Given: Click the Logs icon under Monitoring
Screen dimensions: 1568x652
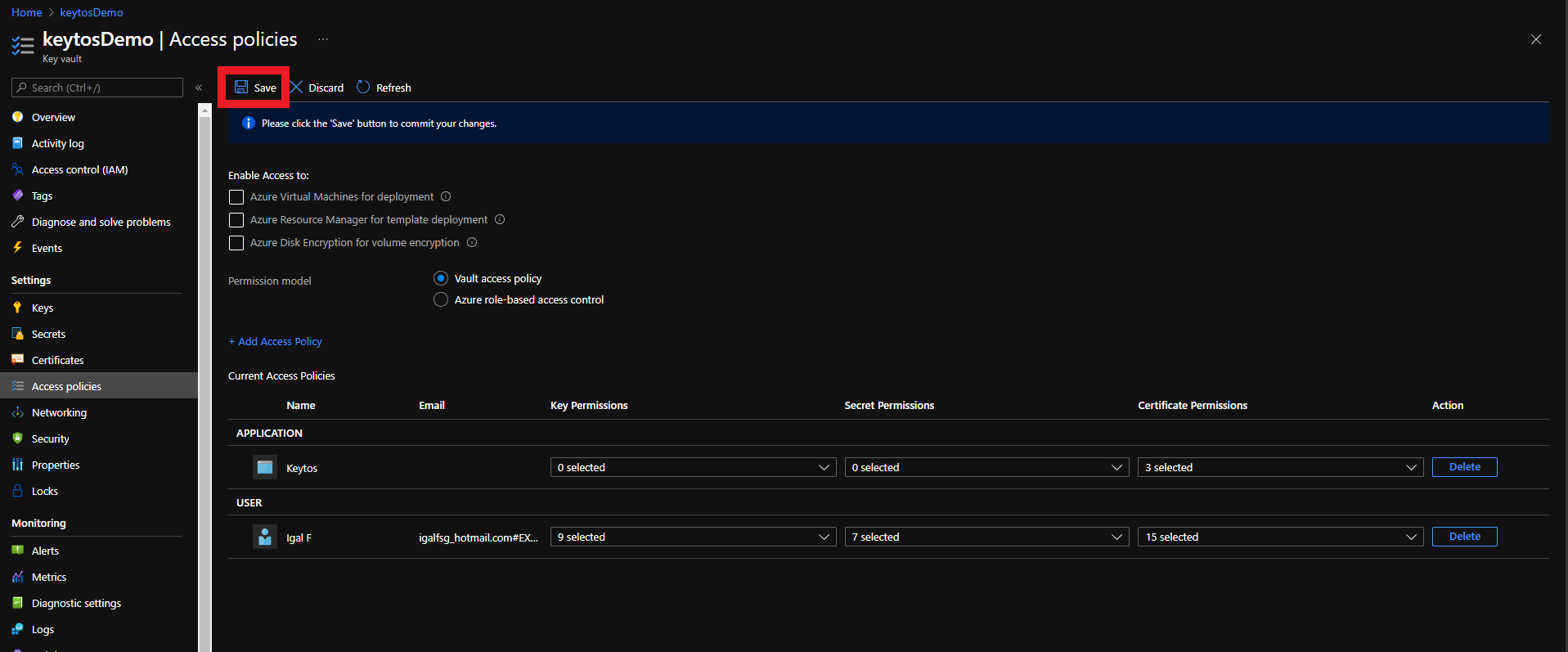Looking at the screenshot, I should pos(17,629).
